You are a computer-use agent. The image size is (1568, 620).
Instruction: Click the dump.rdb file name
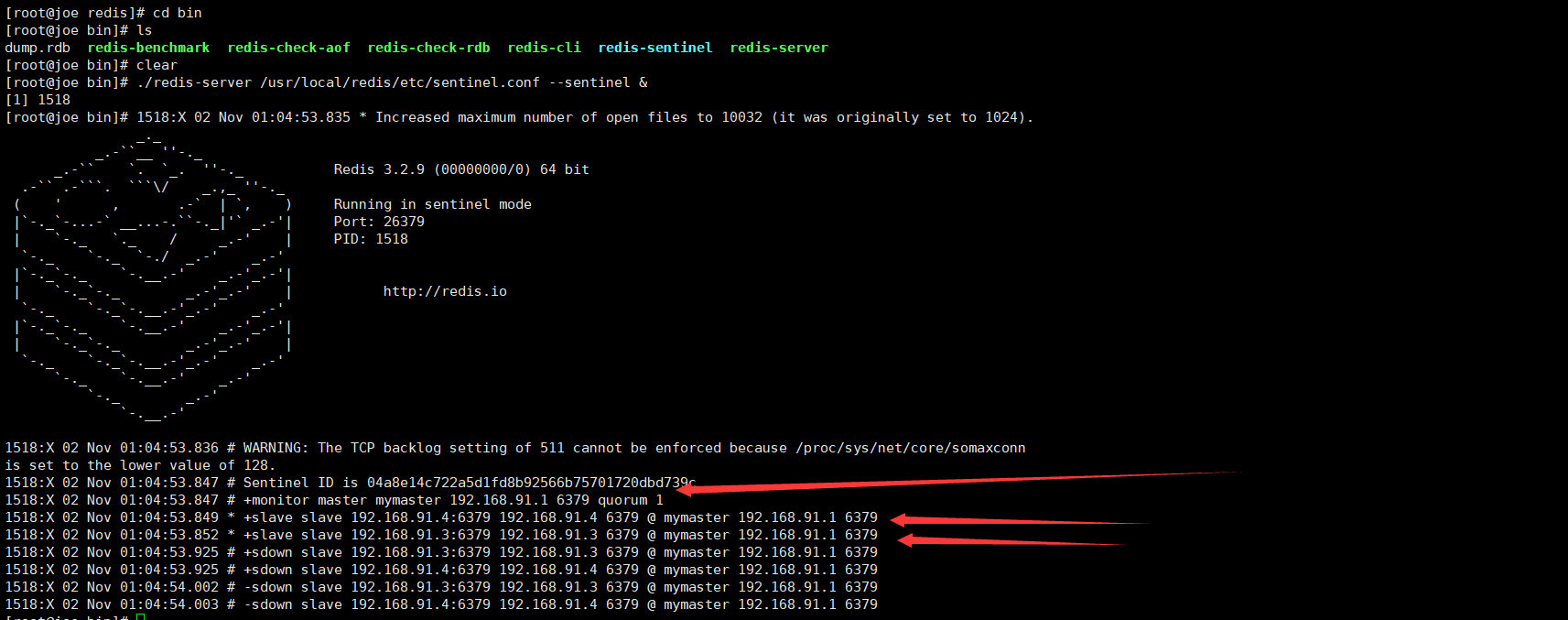pyautogui.click(x=38, y=48)
